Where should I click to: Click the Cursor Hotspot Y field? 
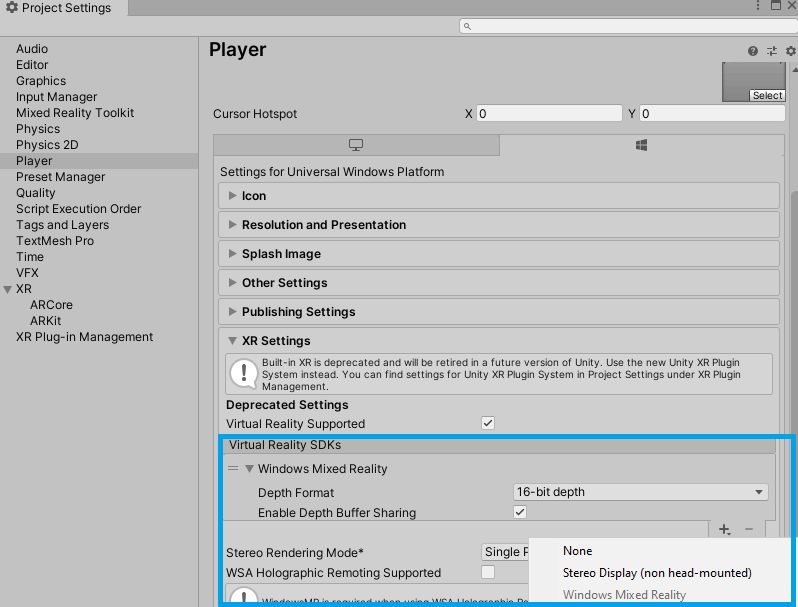(x=712, y=113)
